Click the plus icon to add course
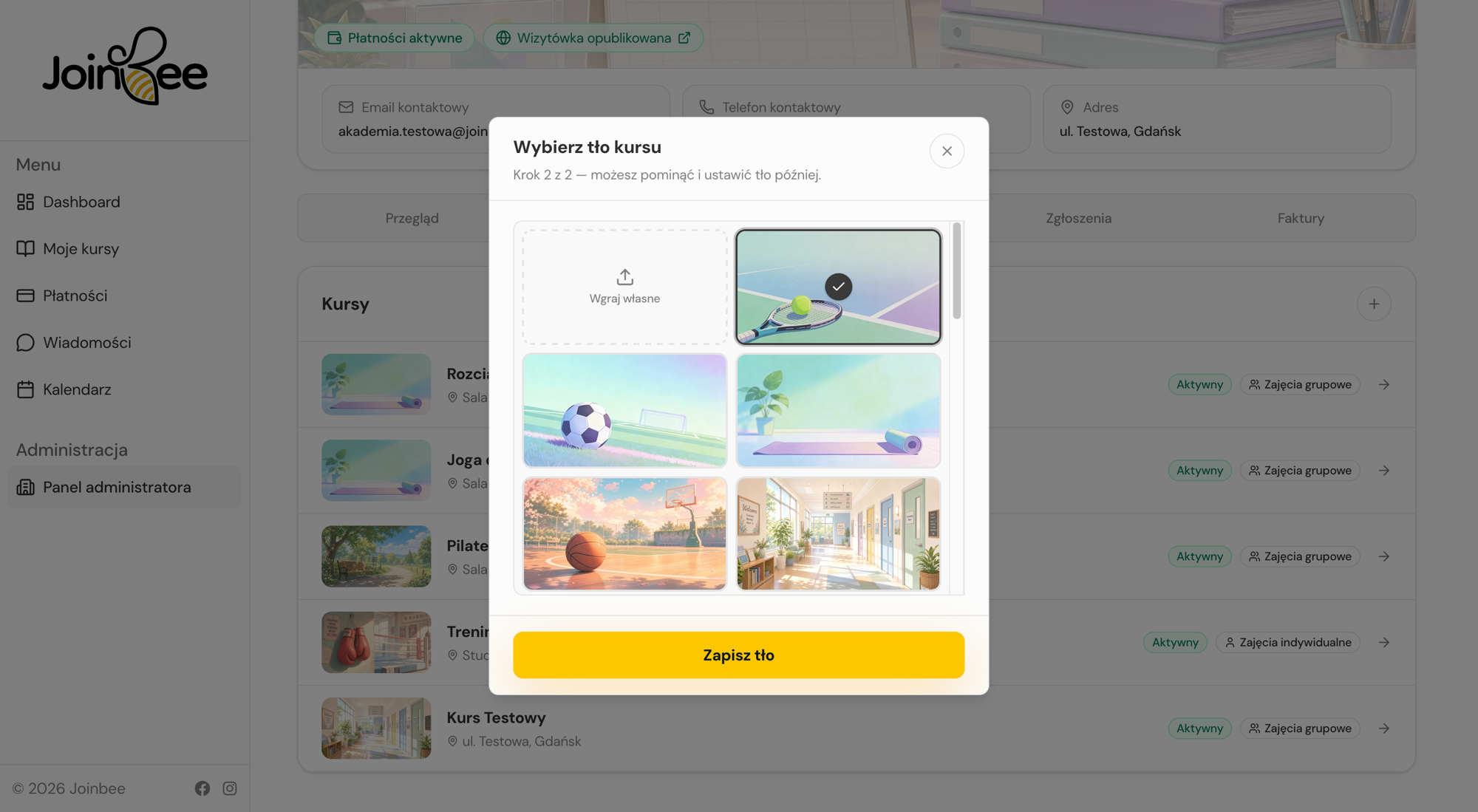This screenshot has height=812, width=1478. tap(1374, 304)
